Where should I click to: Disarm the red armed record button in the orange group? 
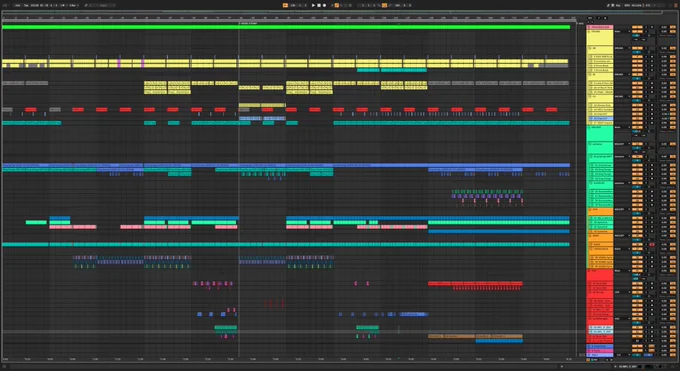click(x=652, y=244)
